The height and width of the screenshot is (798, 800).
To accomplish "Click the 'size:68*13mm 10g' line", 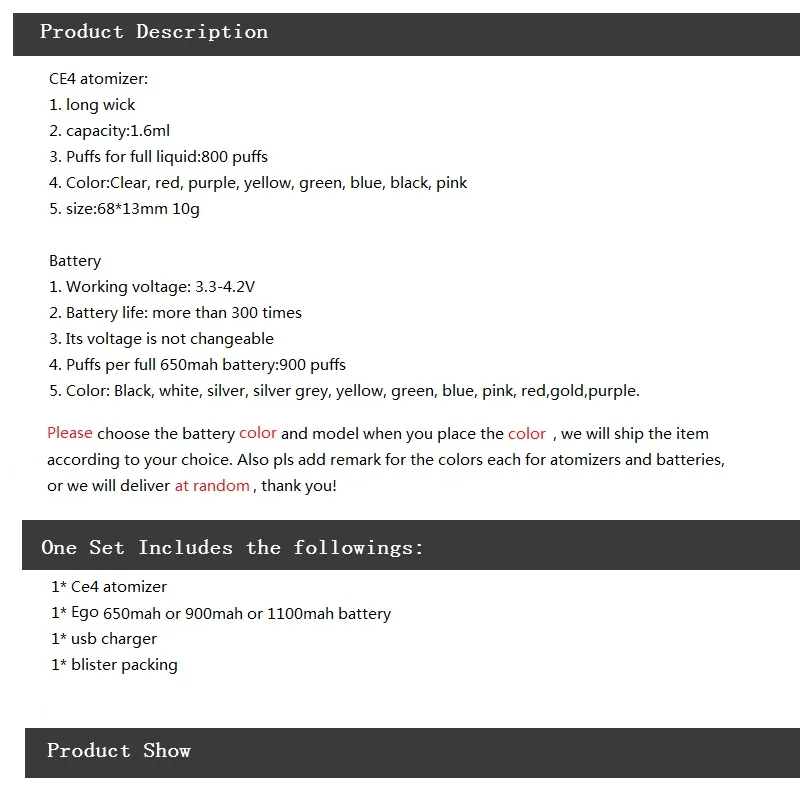I will click(124, 209).
